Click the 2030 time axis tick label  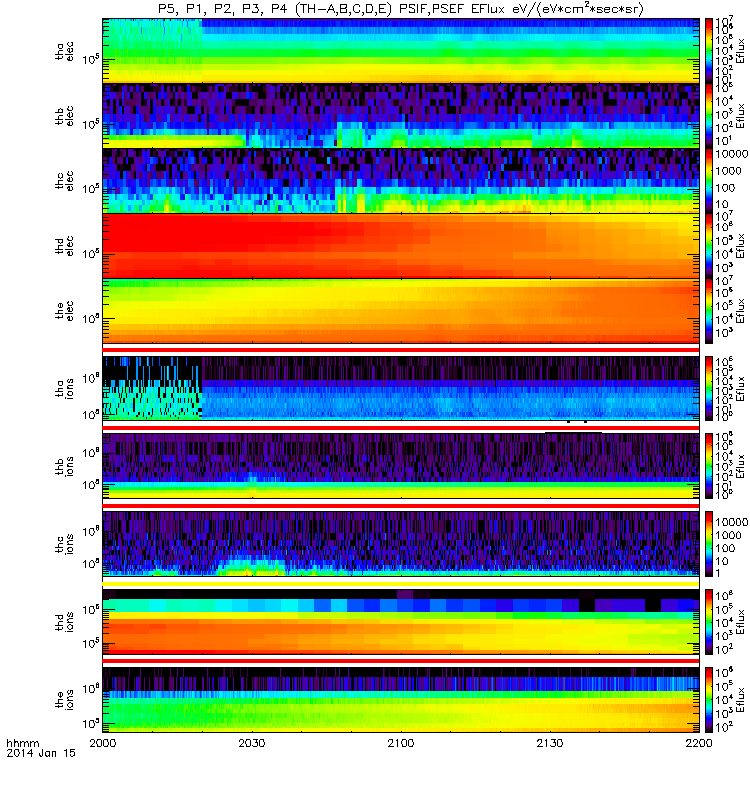252,743
